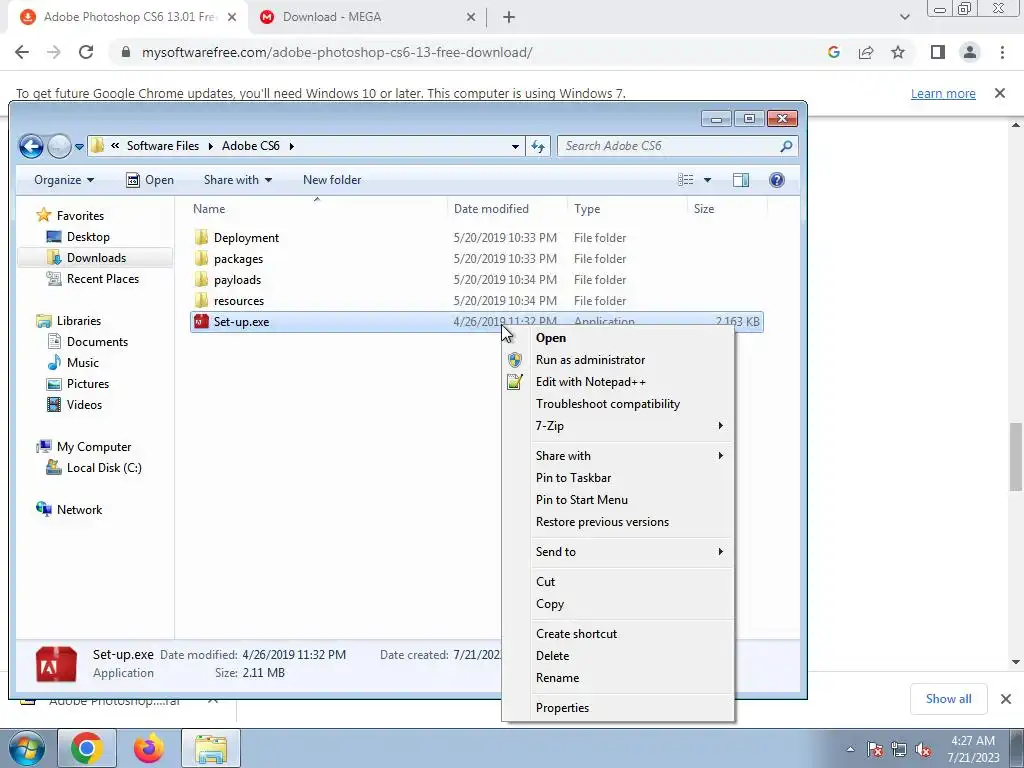Image resolution: width=1024 pixels, height=768 pixels.
Task: Open recent pages dropdown next to nav arrows
Action: point(79,147)
